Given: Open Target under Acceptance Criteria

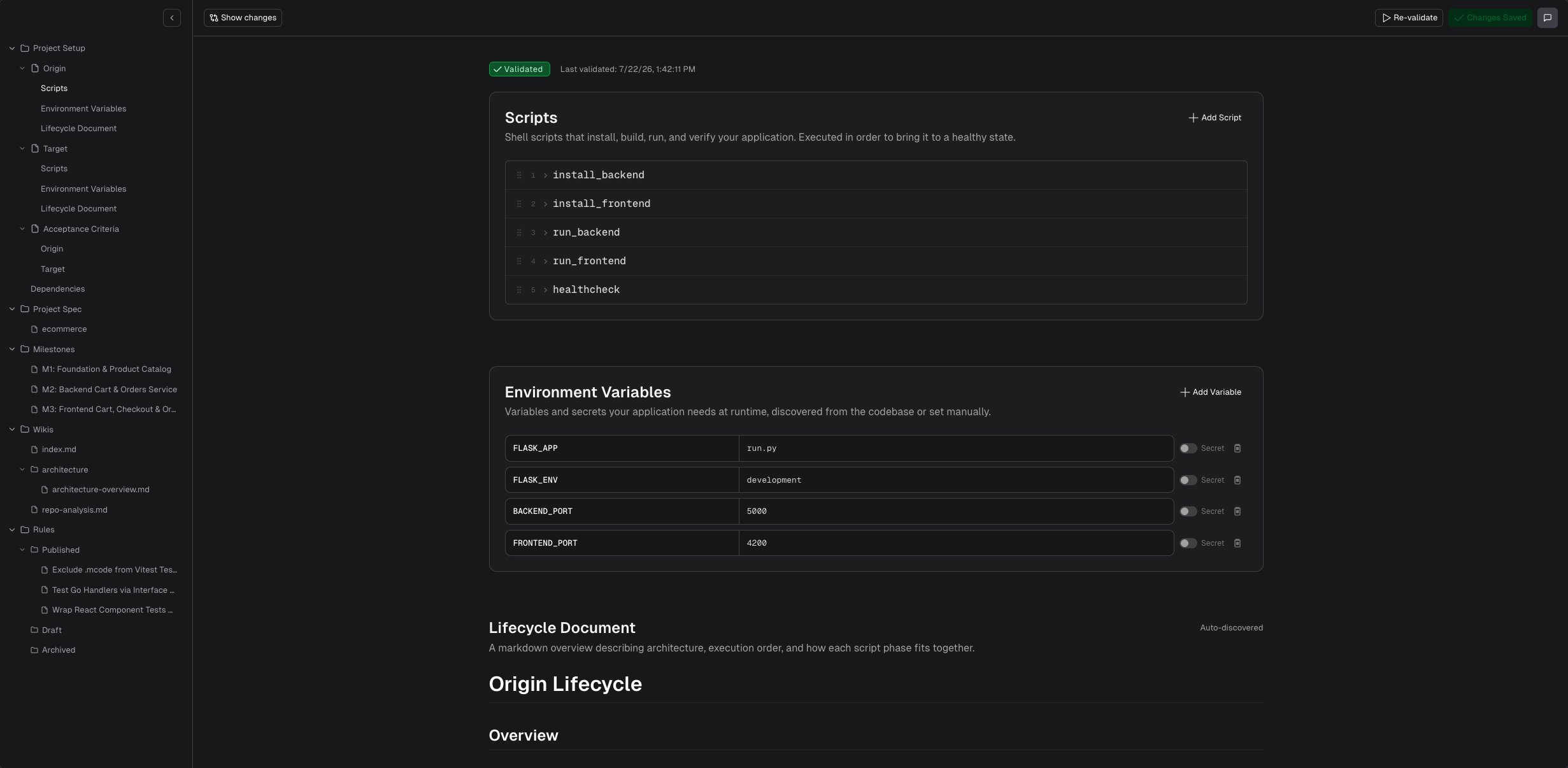Looking at the screenshot, I should [53, 269].
